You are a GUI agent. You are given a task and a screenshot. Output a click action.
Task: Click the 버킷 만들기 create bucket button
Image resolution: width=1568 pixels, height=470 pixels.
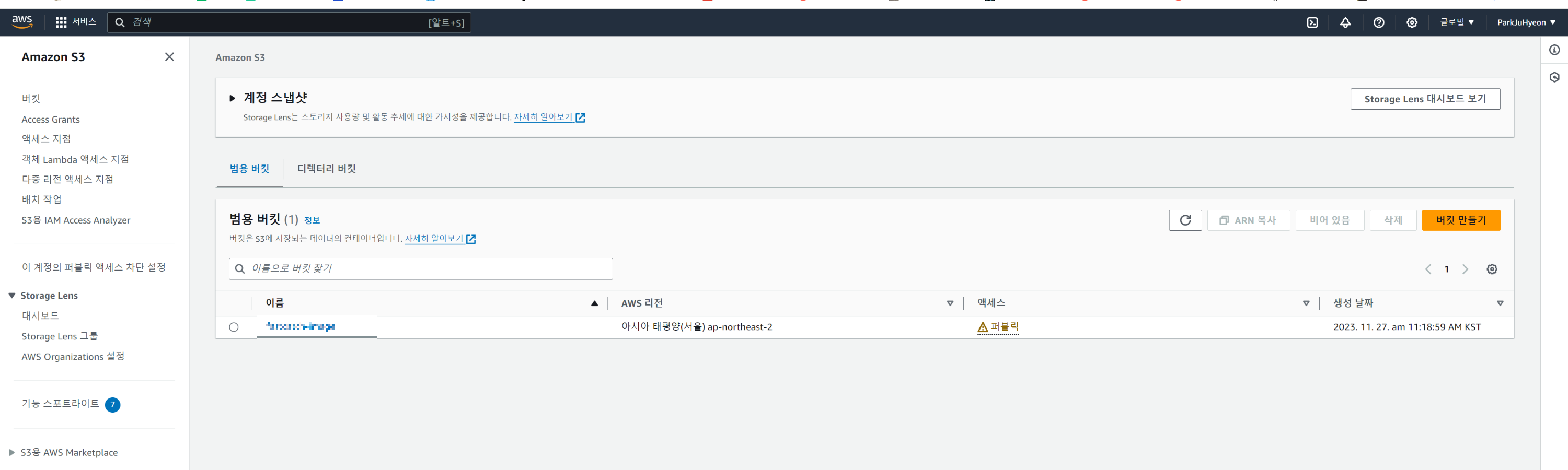click(1460, 220)
